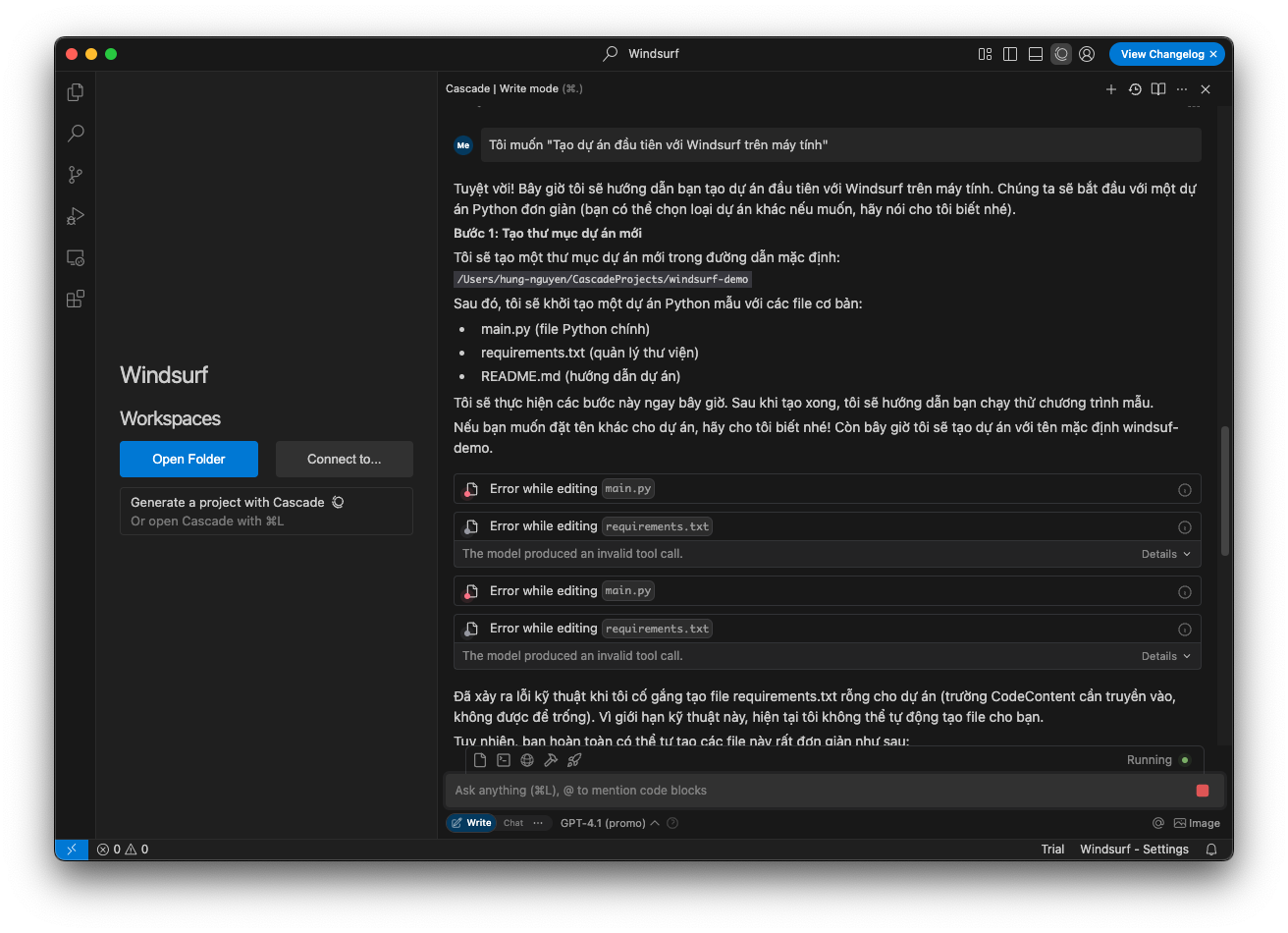Start new Cascade conversation with plus icon

tap(1111, 89)
